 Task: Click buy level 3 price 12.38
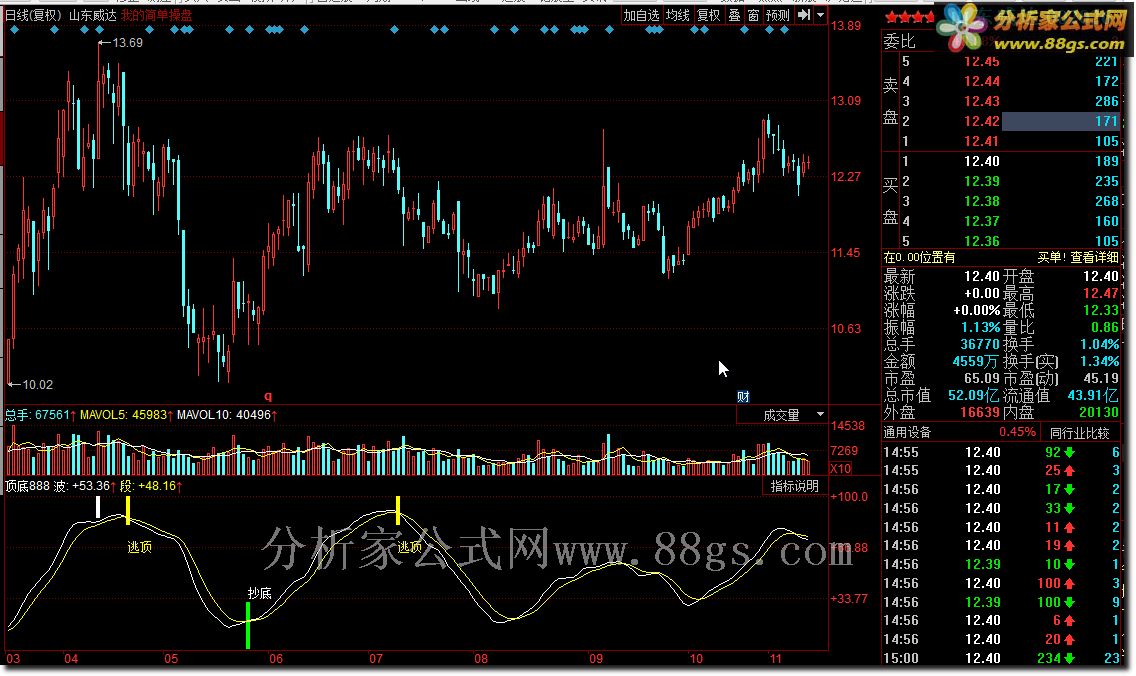(x=982, y=201)
